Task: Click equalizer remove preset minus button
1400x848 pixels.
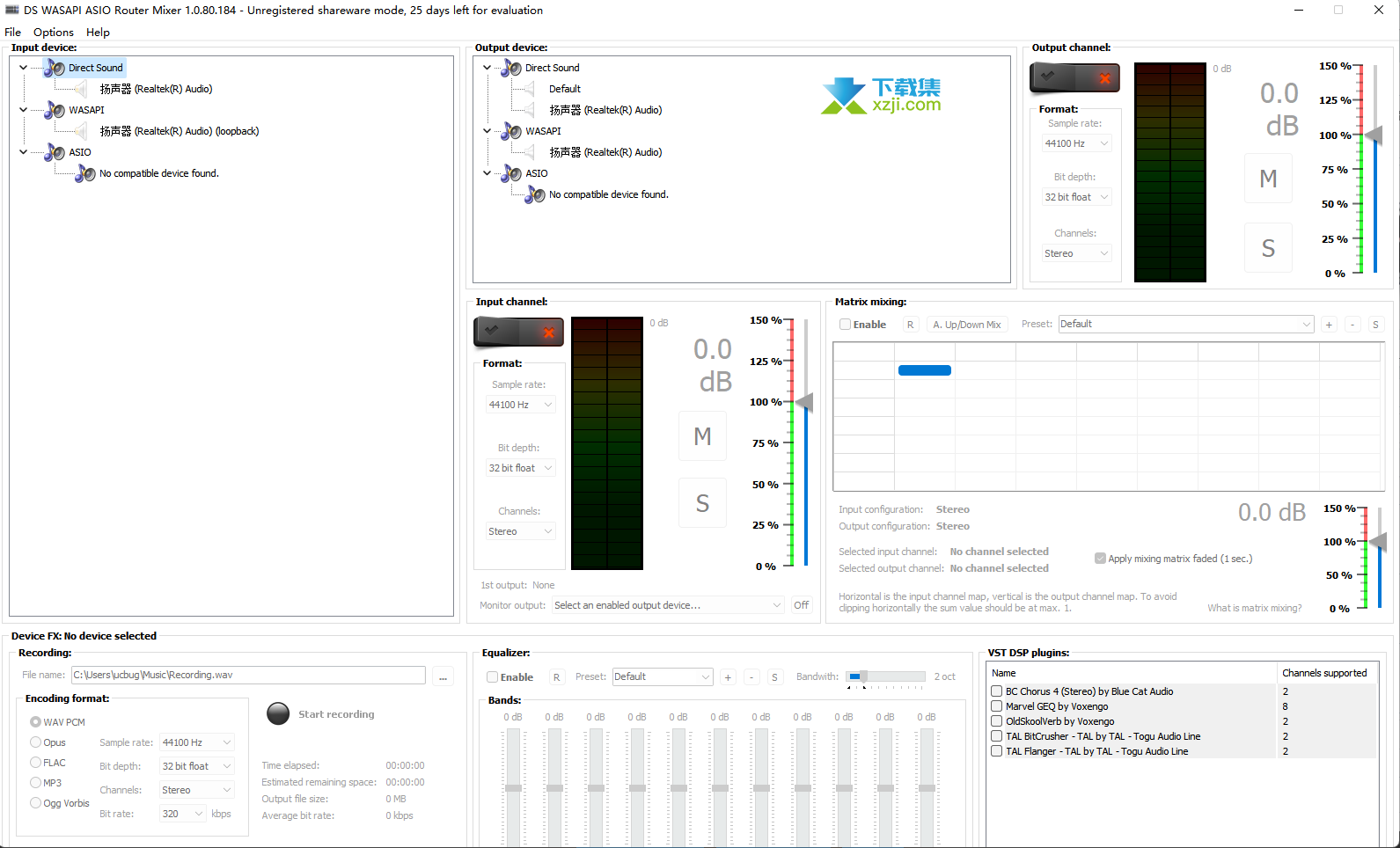Action: (x=751, y=677)
